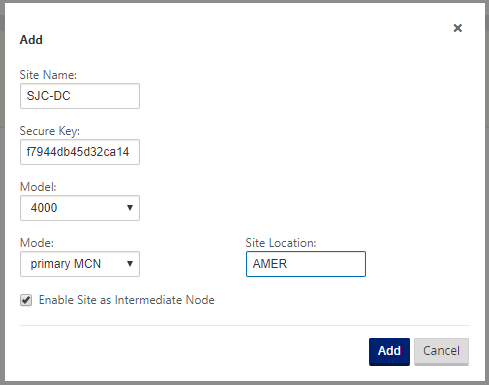Open the Mode dropdown showing primary MCN
Image resolution: width=489 pixels, height=385 pixels.
(x=80, y=264)
